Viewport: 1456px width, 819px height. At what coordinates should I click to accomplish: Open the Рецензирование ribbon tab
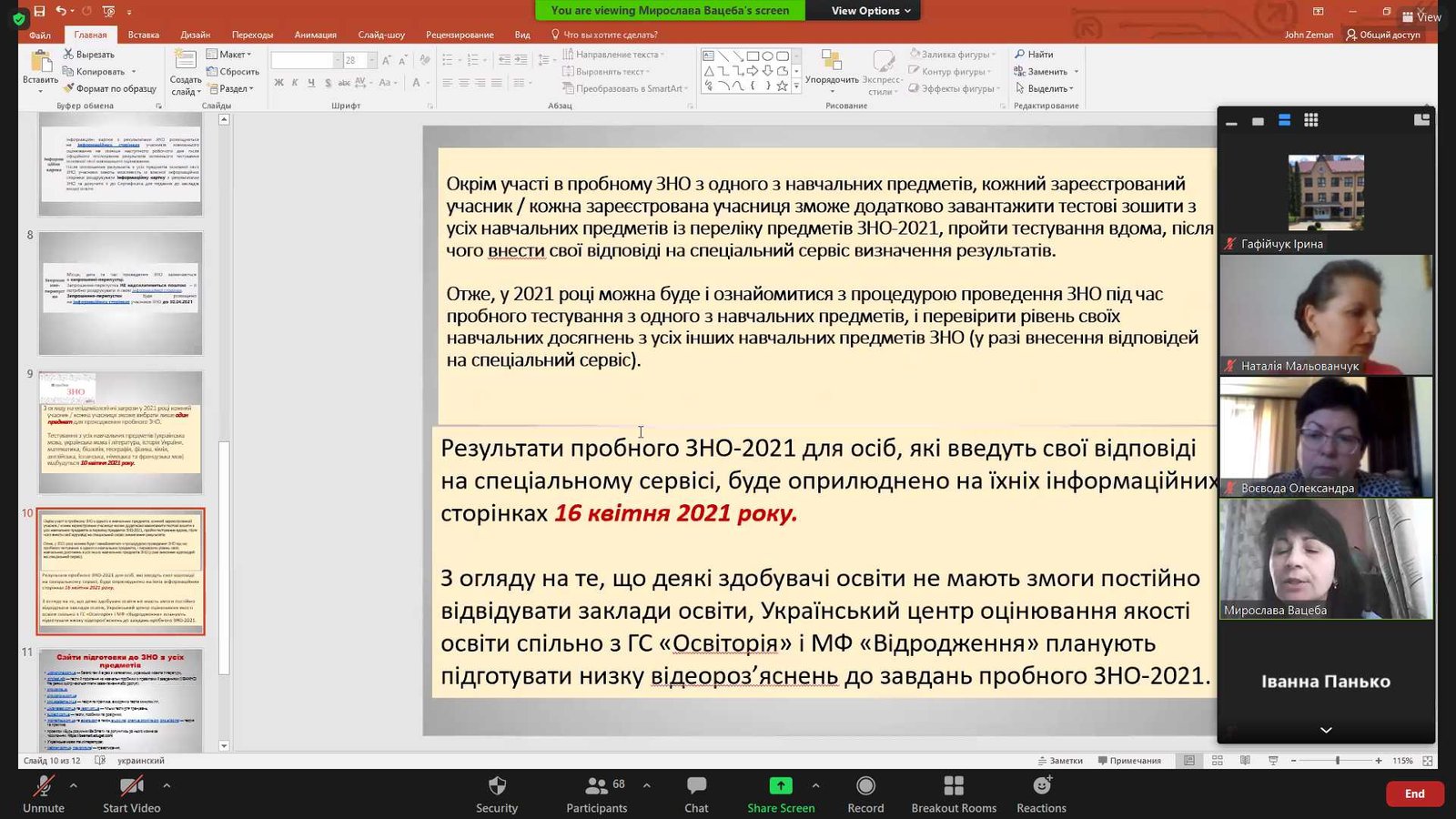460,35
